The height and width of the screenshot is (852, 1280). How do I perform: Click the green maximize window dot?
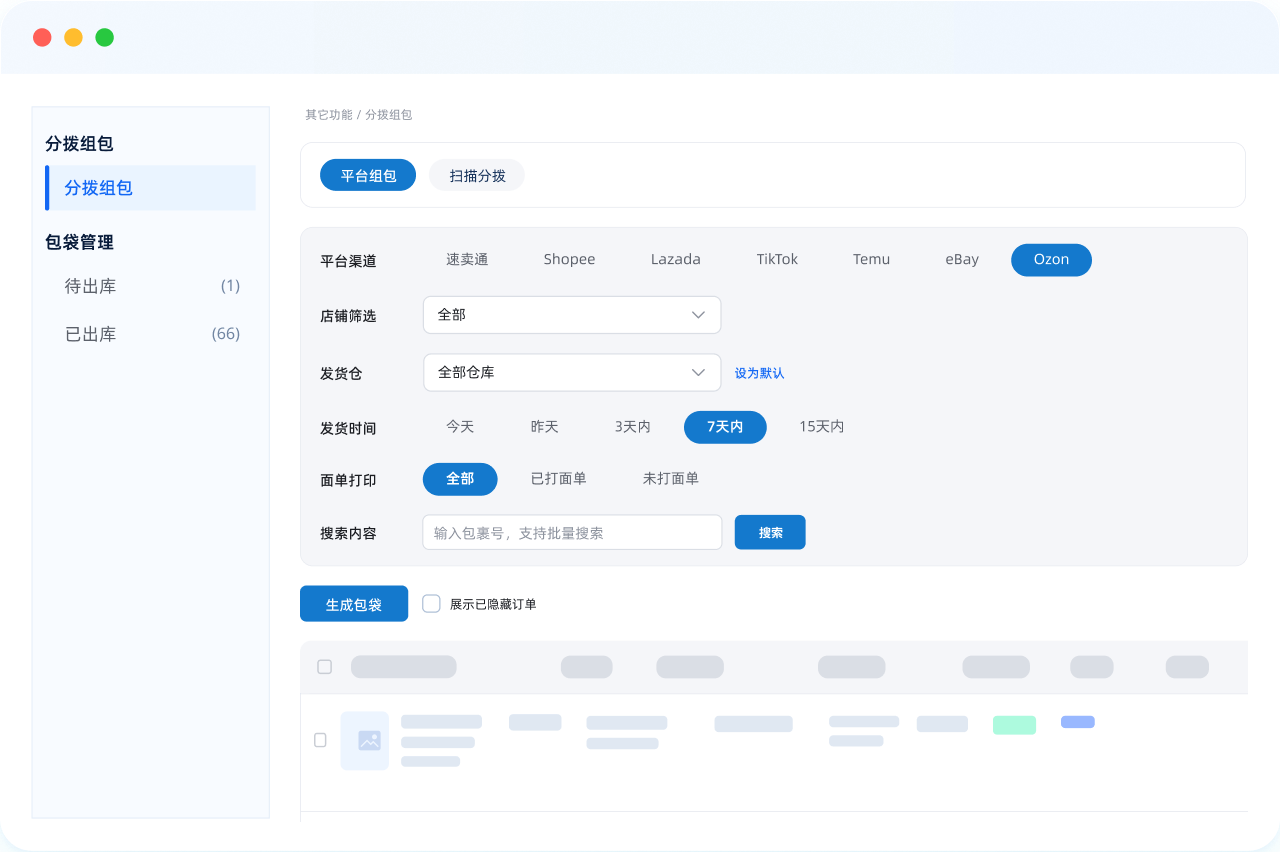(104, 37)
